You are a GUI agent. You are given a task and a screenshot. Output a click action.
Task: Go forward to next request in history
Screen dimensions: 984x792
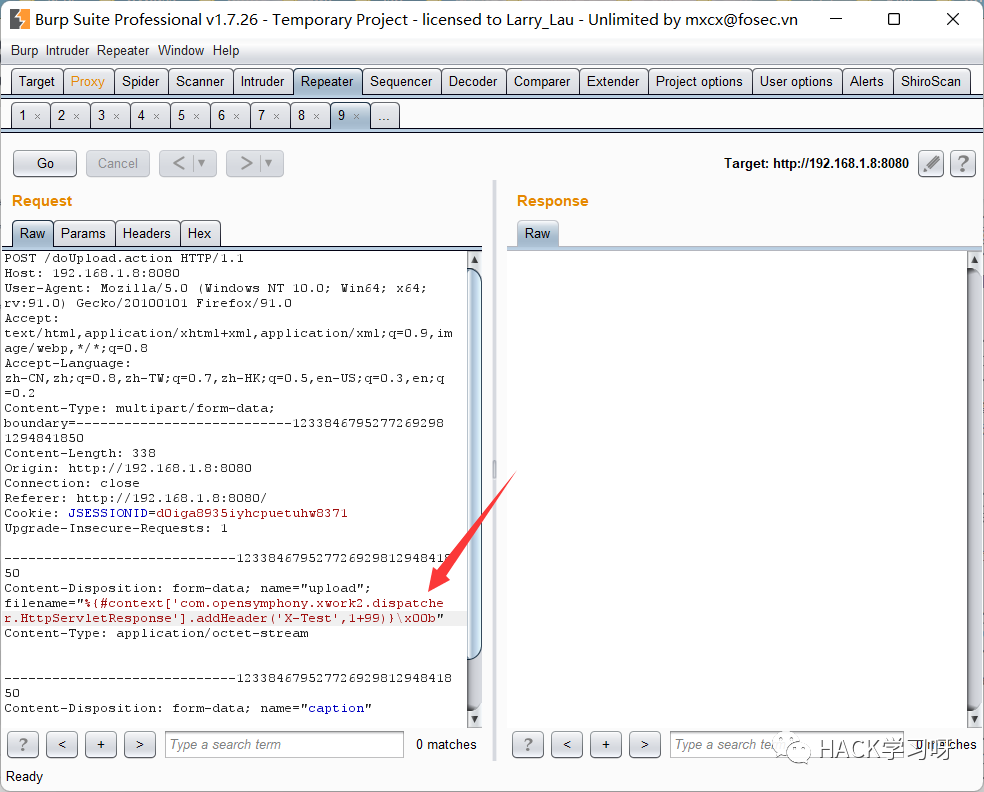245,164
